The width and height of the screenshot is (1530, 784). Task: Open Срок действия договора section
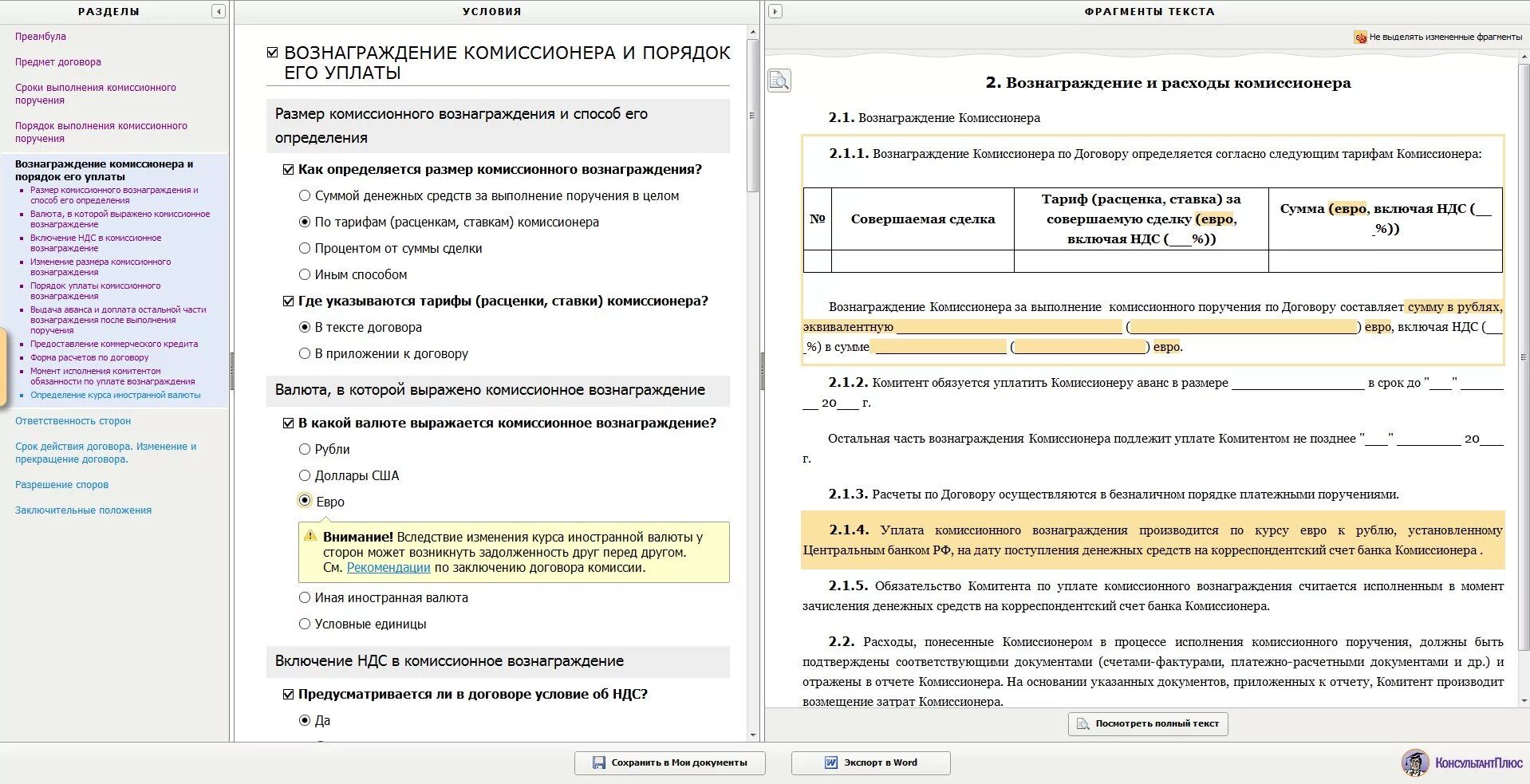tap(105, 453)
